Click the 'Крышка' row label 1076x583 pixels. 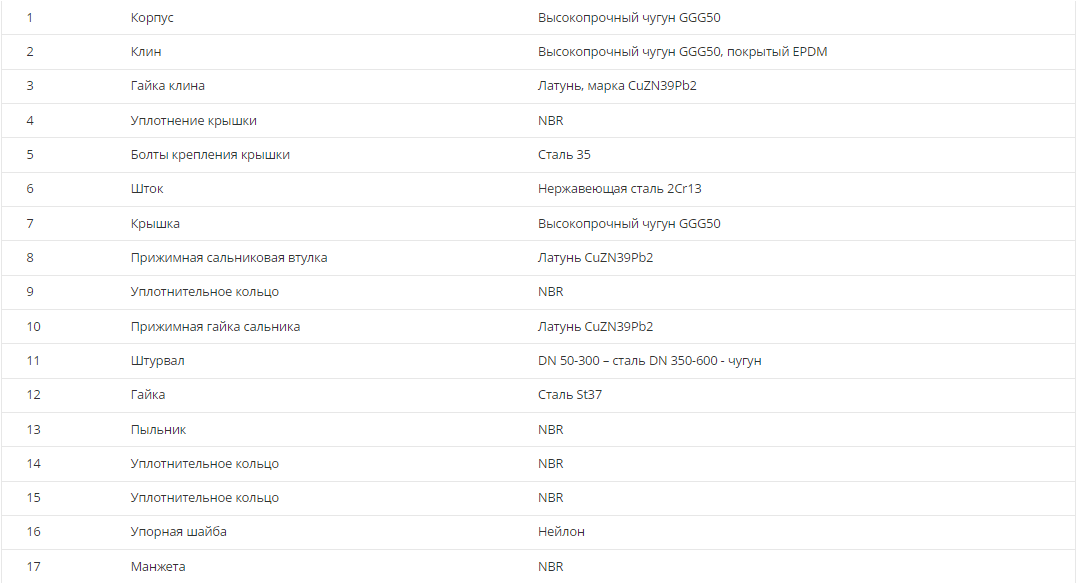coord(155,224)
